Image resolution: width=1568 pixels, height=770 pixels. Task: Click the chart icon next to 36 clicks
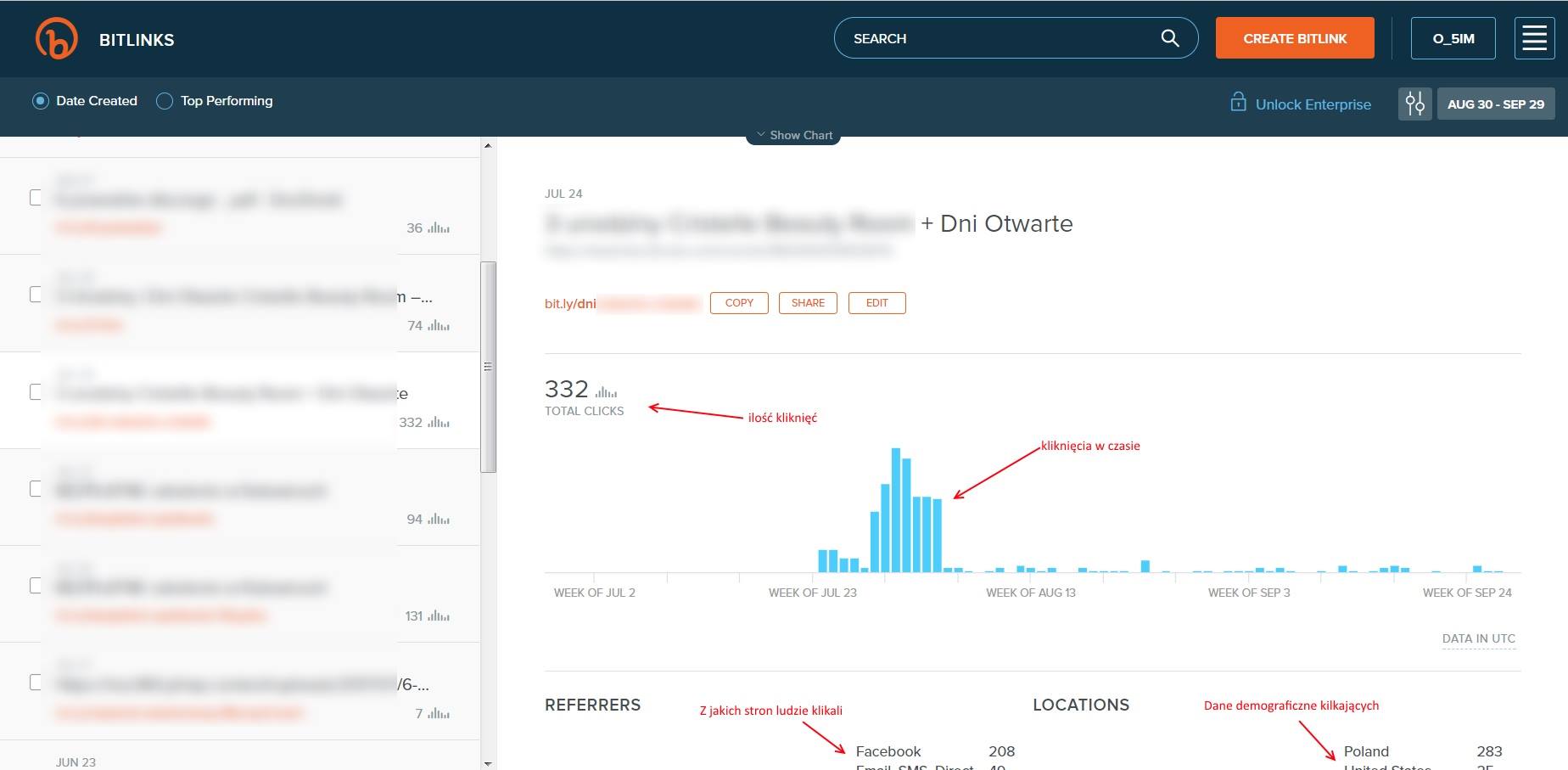439,228
